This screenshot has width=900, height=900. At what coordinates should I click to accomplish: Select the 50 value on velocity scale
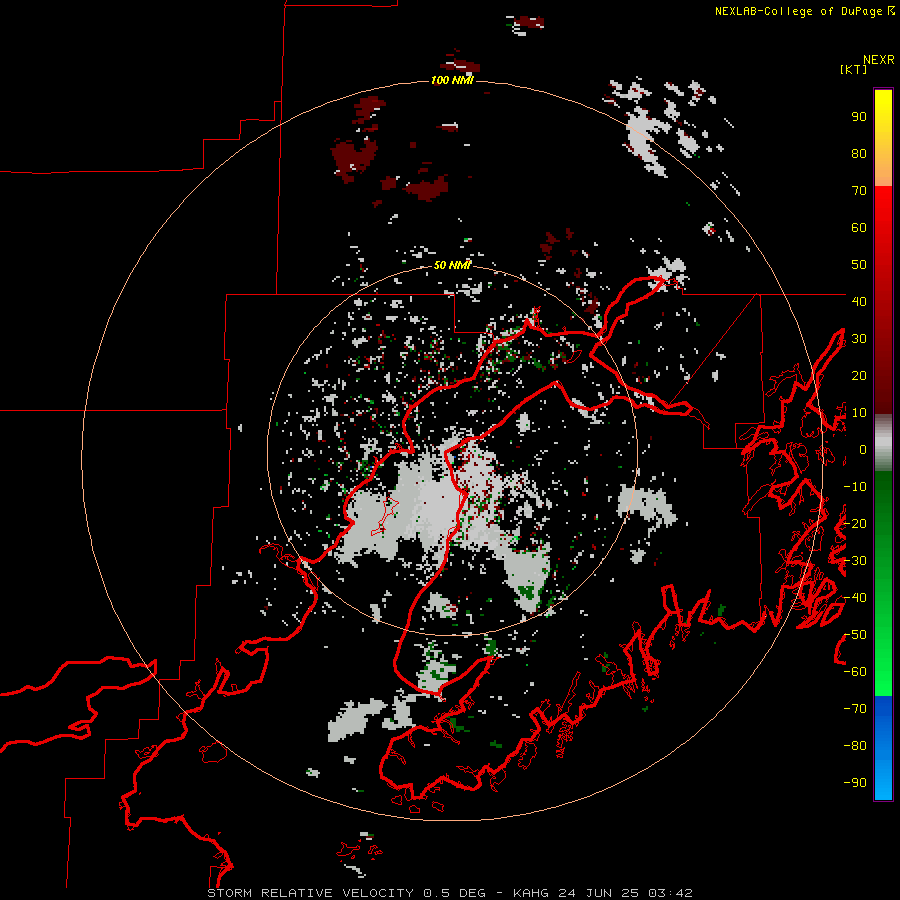click(x=859, y=265)
